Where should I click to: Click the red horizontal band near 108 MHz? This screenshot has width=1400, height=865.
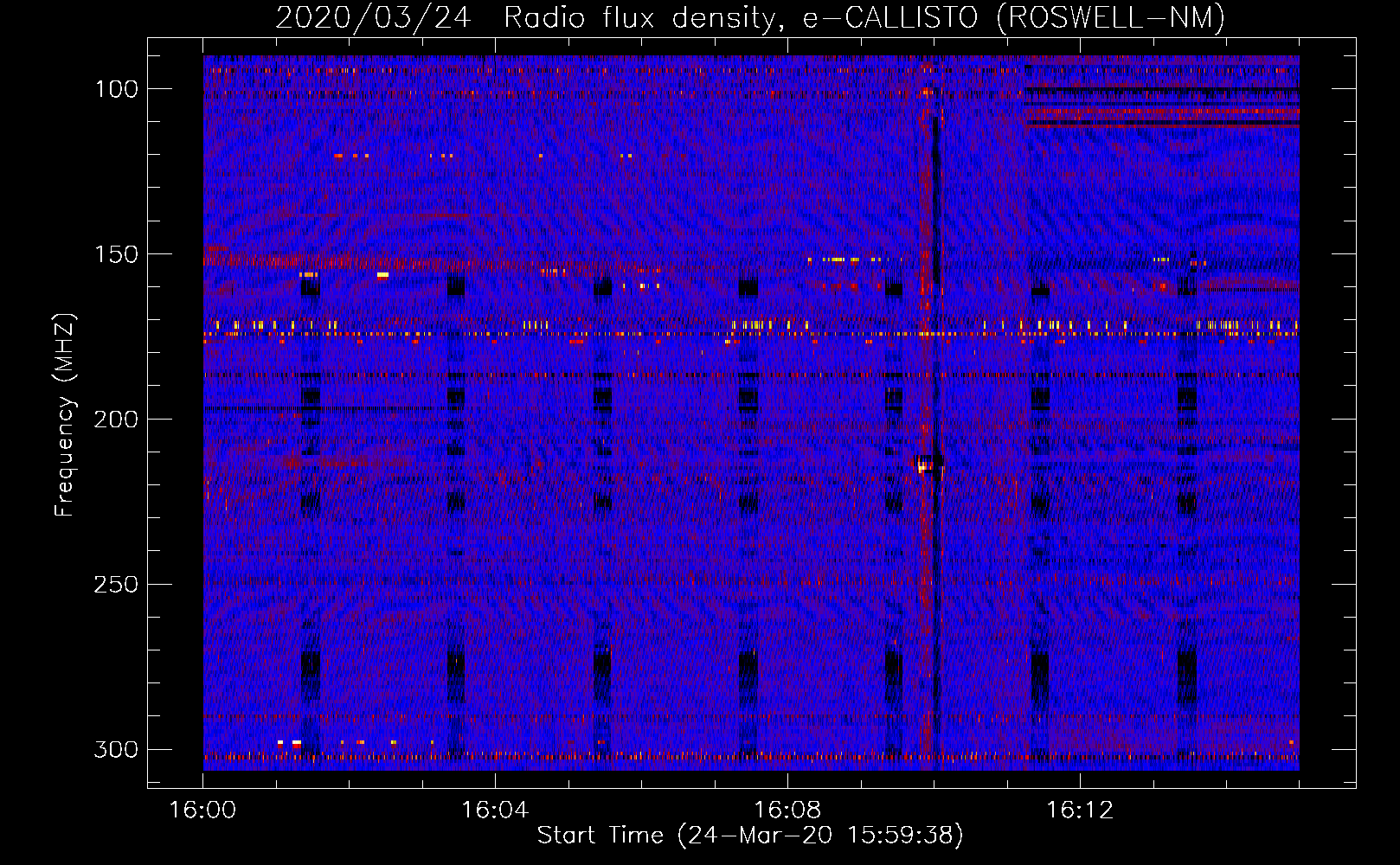[x=1162, y=112]
